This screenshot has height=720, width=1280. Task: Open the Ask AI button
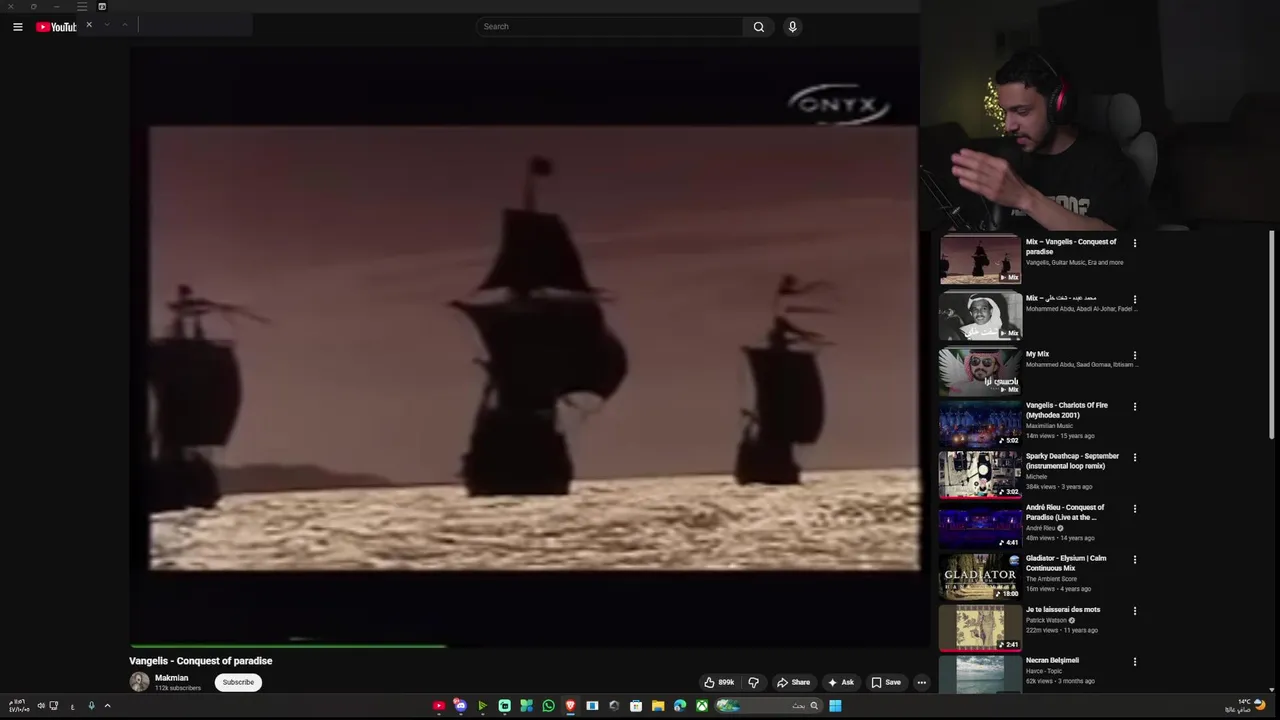(840, 682)
